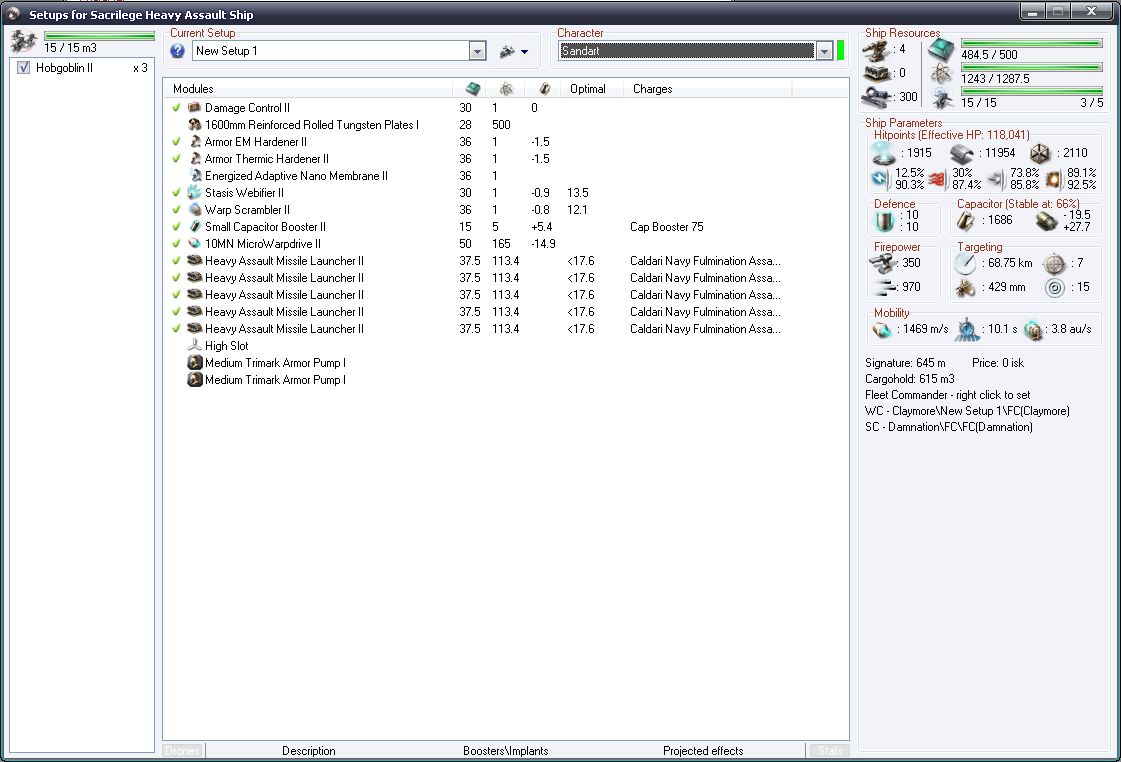
Task: Click the max velocity icon in Mobility
Action: pyautogui.click(x=882, y=330)
